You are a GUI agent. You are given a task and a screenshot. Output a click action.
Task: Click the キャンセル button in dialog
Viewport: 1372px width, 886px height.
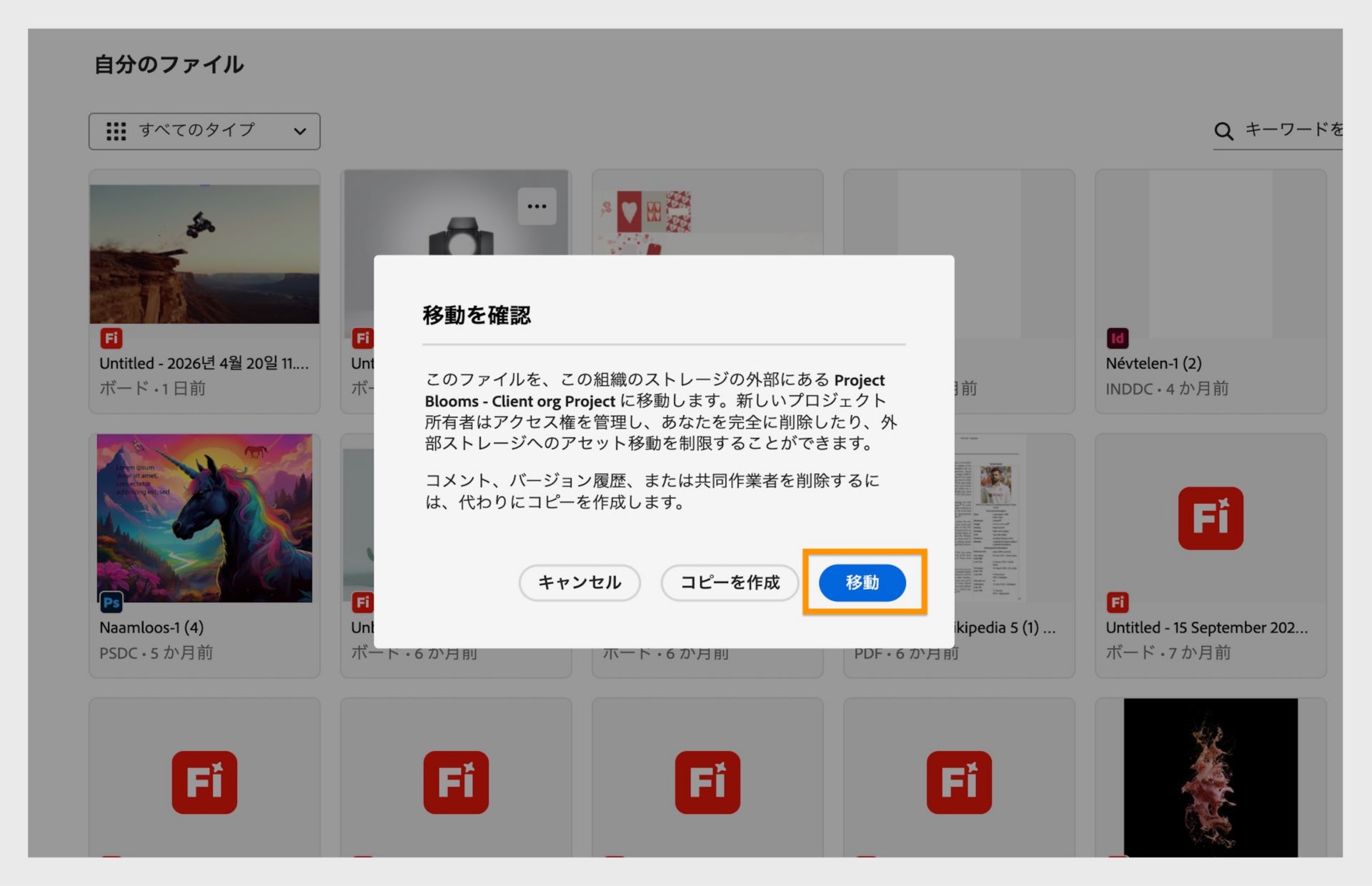click(x=579, y=582)
